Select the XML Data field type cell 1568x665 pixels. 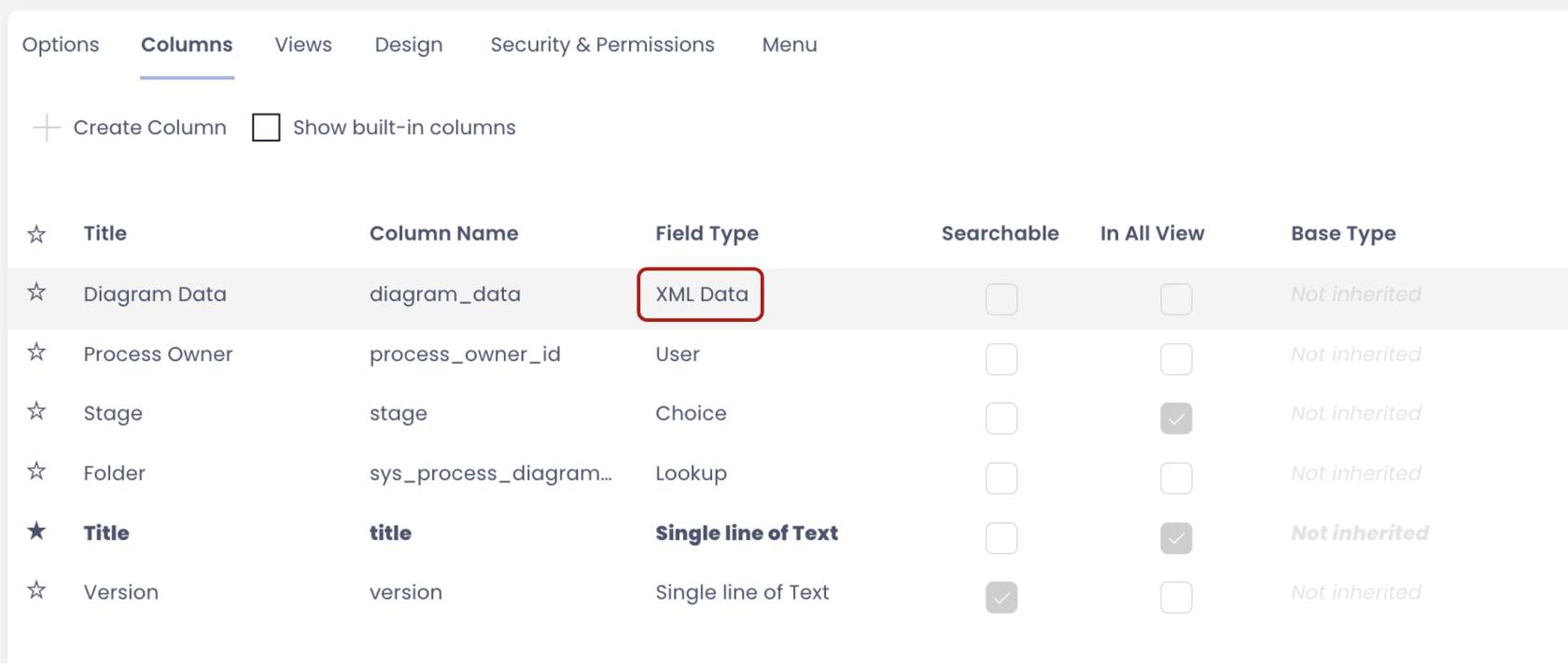click(701, 295)
